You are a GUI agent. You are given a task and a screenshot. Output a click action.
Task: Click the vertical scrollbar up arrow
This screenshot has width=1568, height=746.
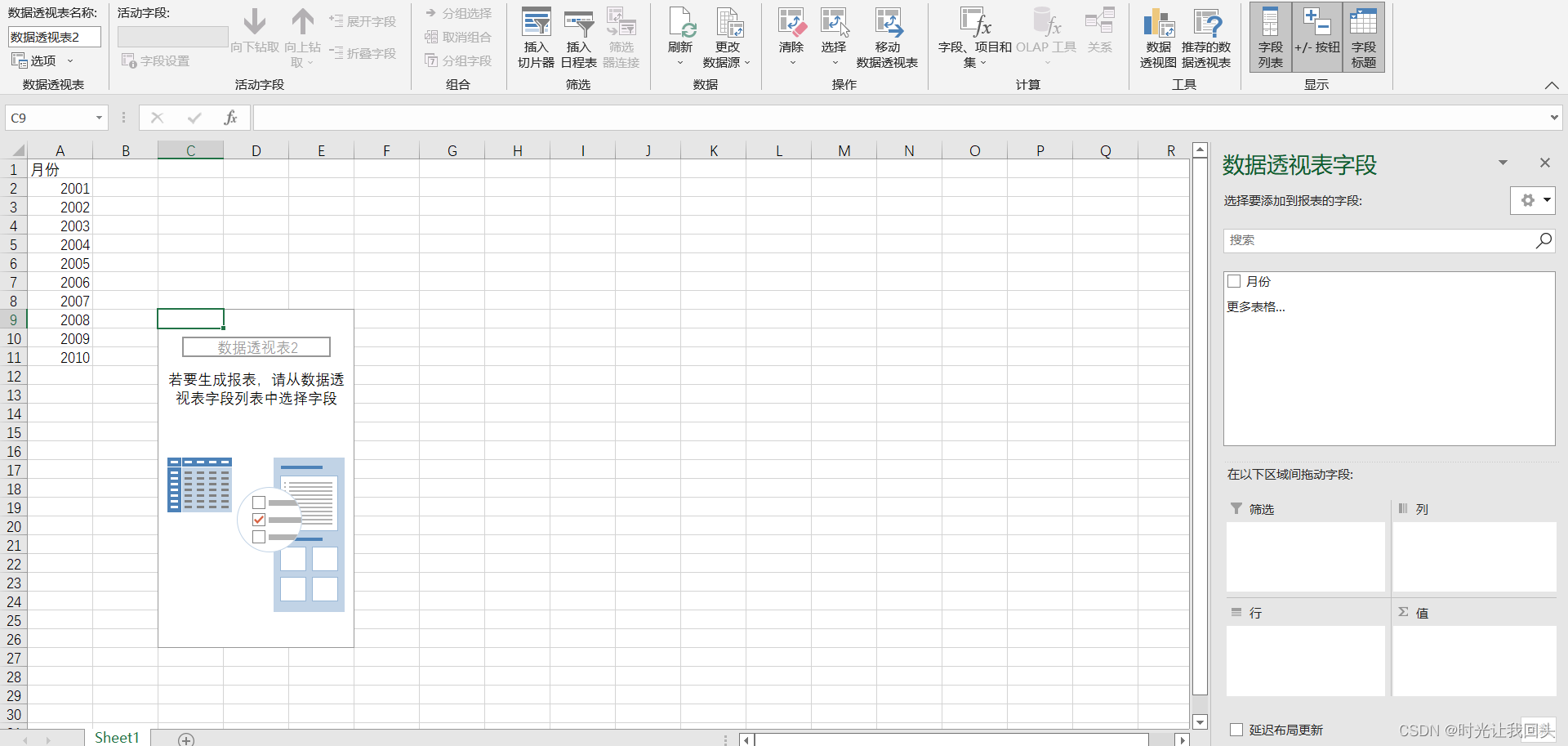[x=1200, y=150]
